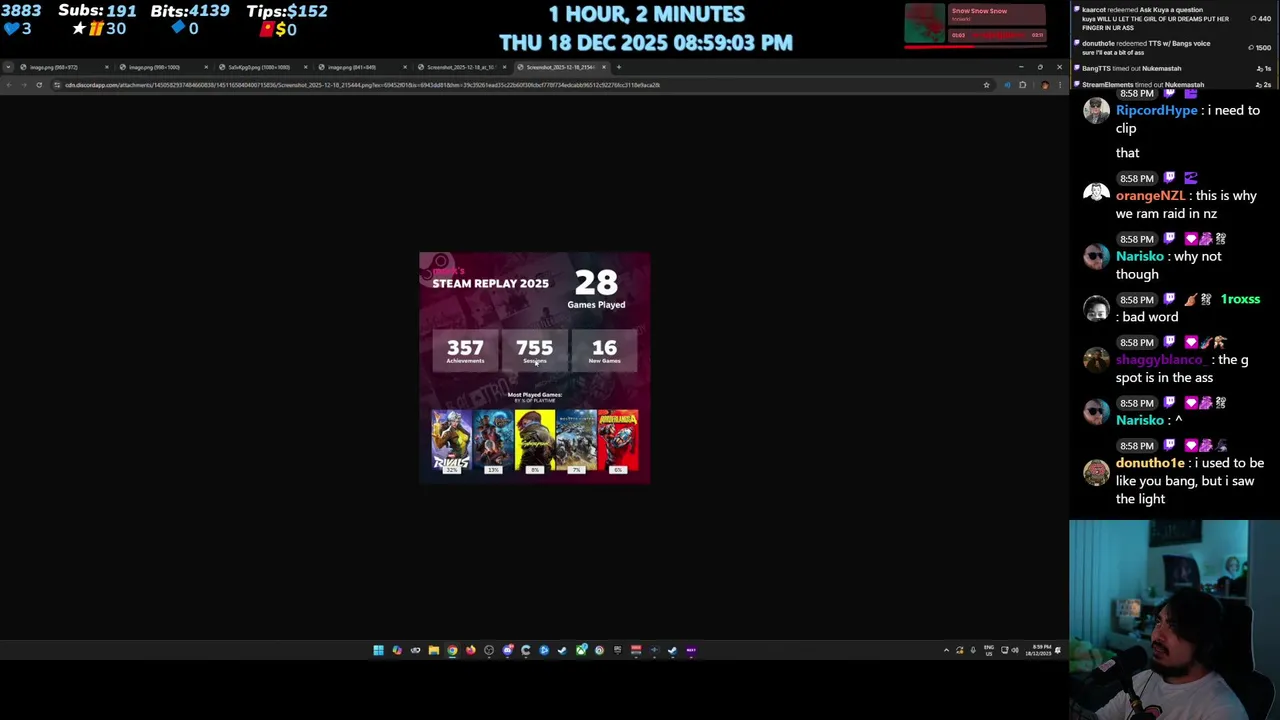Click orangeNZL username in chat
The image size is (1280, 720).
click(x=1150, y=196)
